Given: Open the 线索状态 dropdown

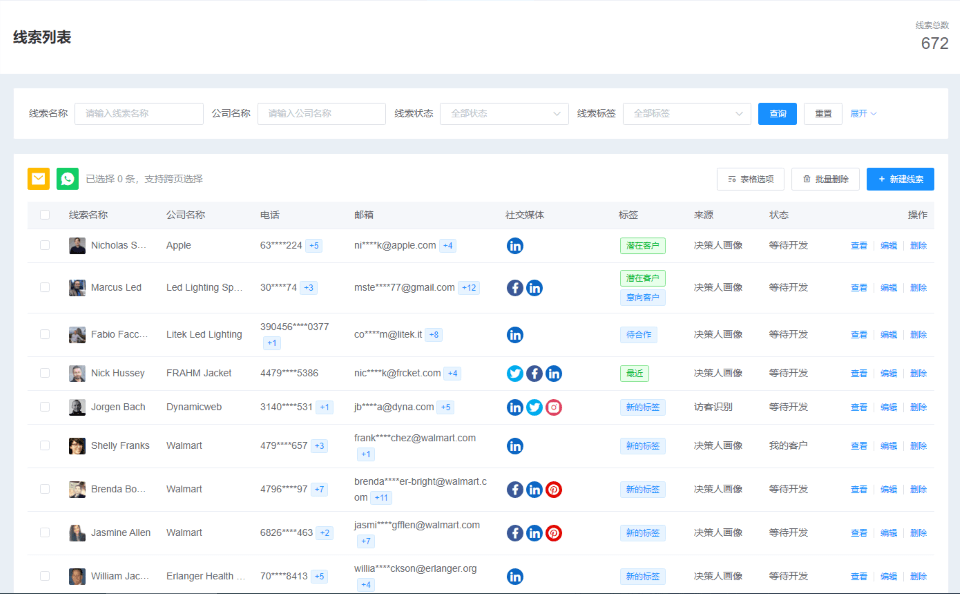Looking at the screenshot, I should tap(504, 114).
